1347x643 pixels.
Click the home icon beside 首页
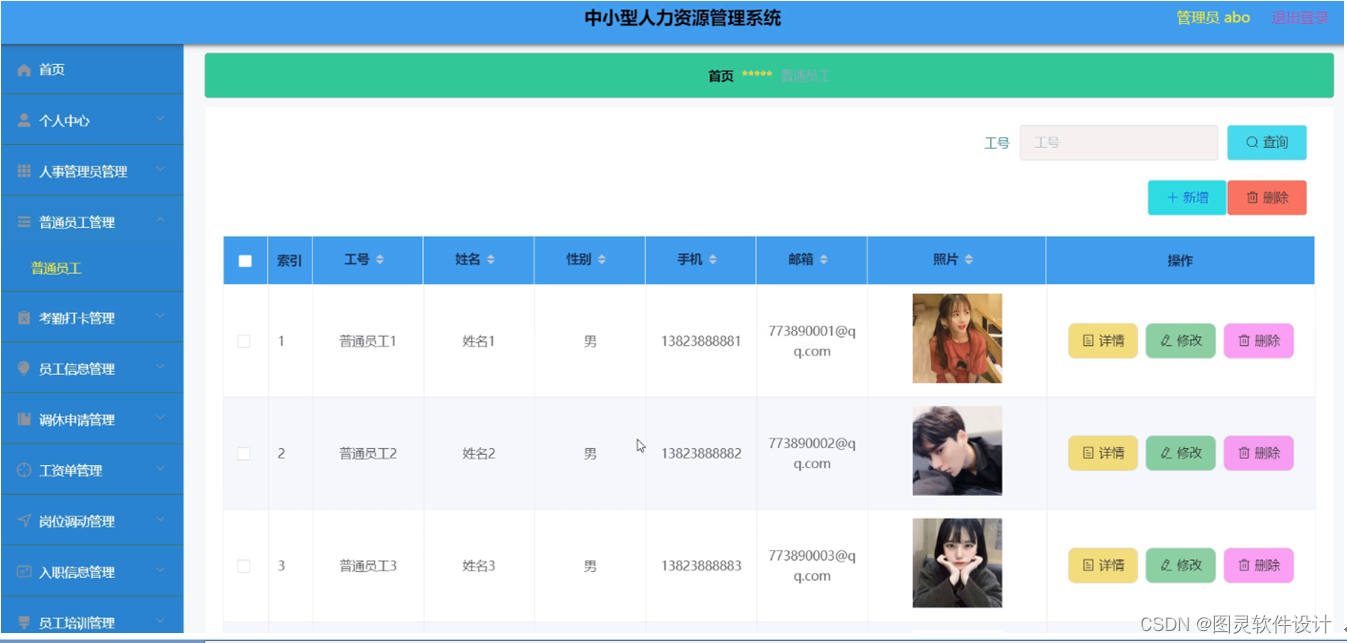(x=25, y=70)
